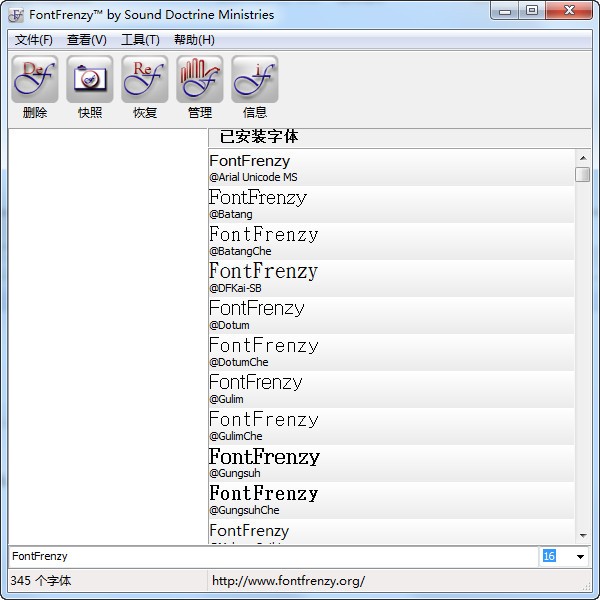Click the font size value 16

(x=549, y=556)
